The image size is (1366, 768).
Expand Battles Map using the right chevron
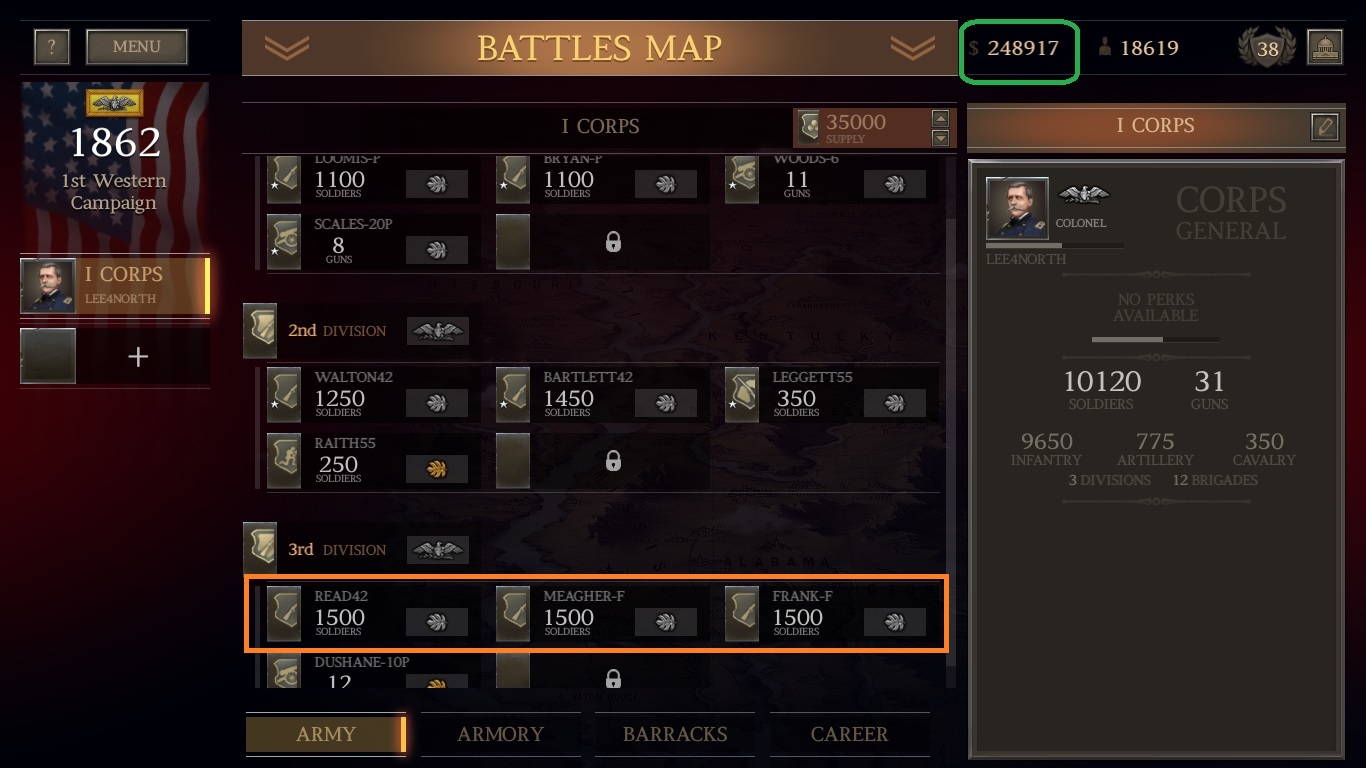[x=912, y=47]
